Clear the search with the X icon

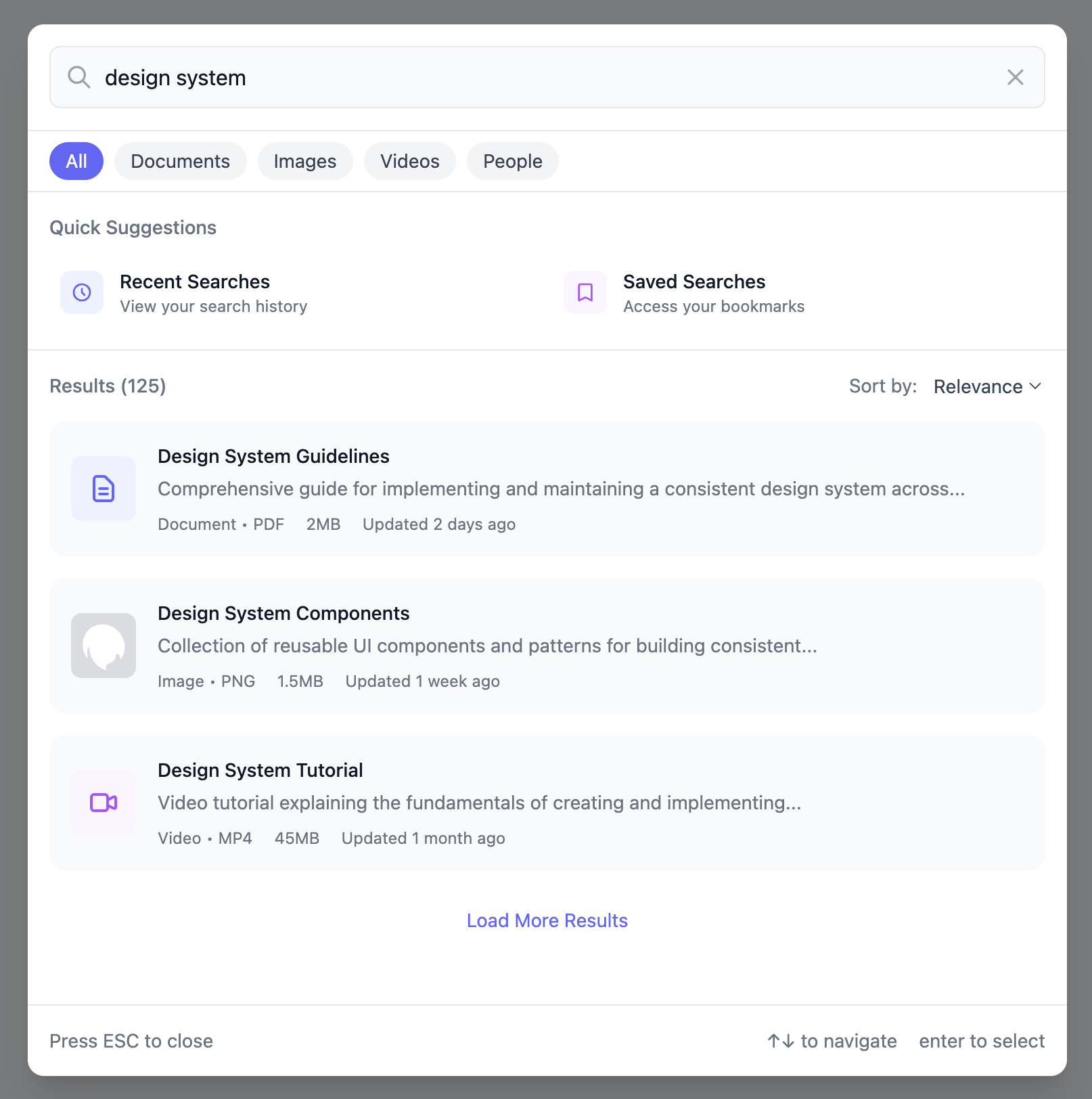coord(1015,77)
